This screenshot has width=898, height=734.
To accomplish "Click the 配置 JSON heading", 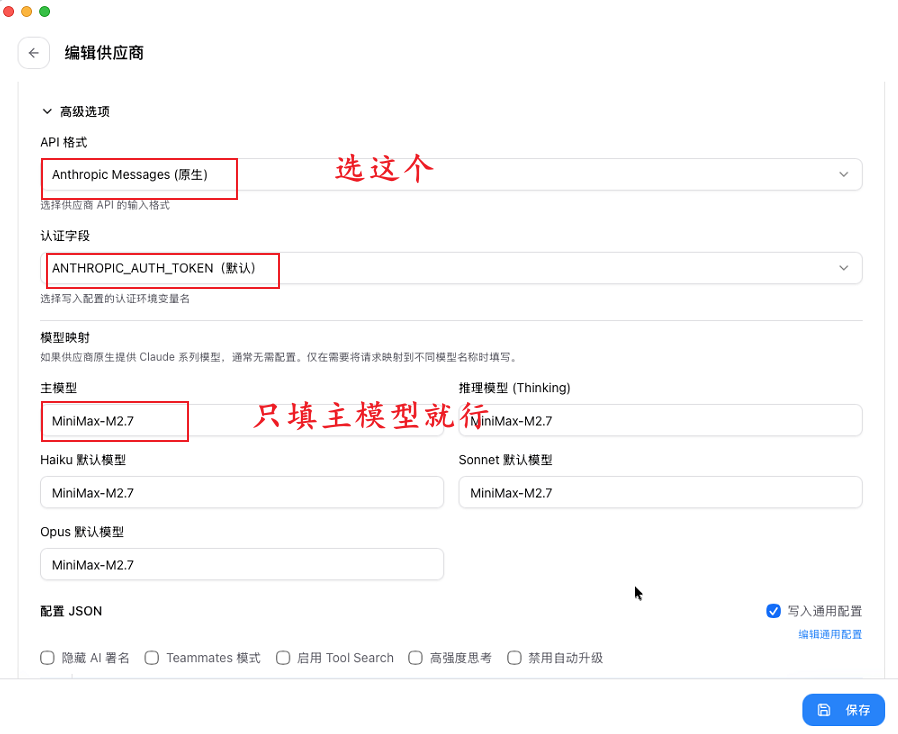I will click(71, 611).
